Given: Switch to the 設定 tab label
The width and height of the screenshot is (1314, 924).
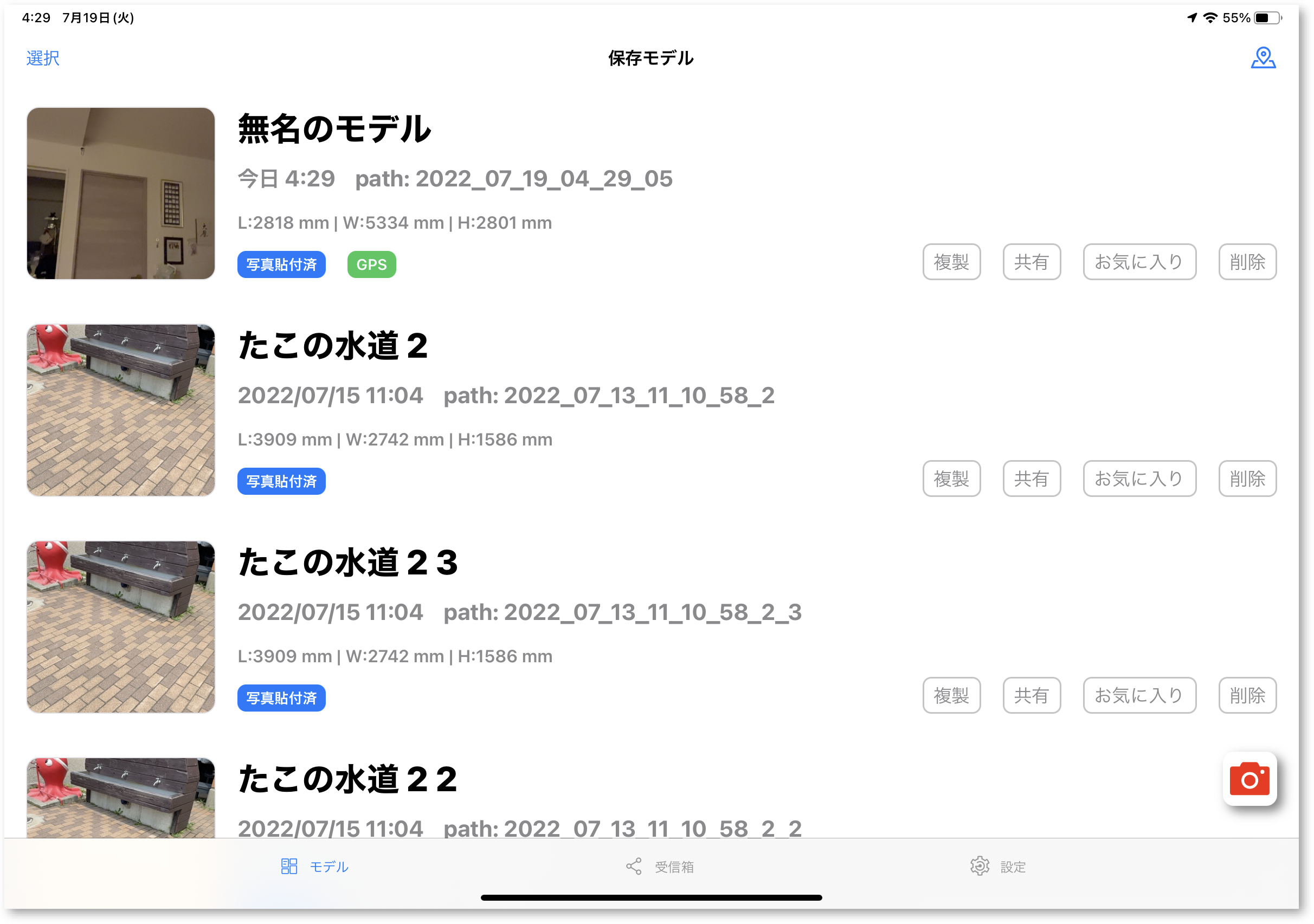Looking at the screenshot, I should pyautogui.click(x=1013, y=867).
